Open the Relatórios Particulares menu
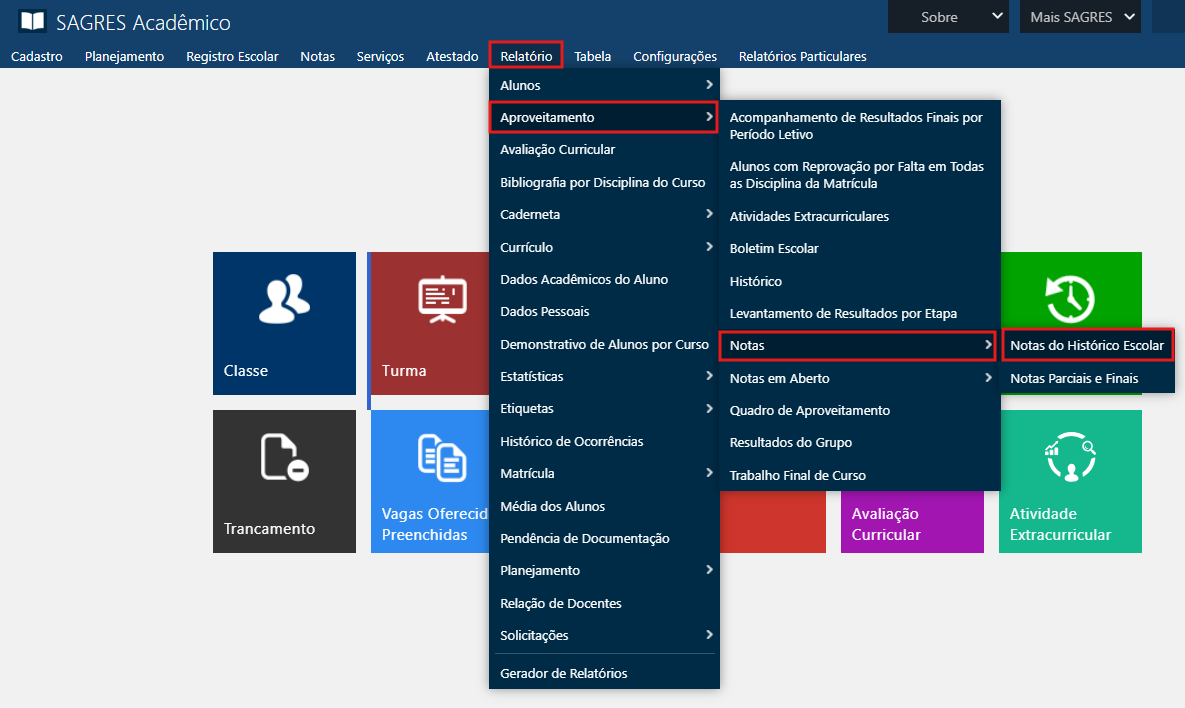Viewport: 1185px width, 708px height. pos(802,56)
